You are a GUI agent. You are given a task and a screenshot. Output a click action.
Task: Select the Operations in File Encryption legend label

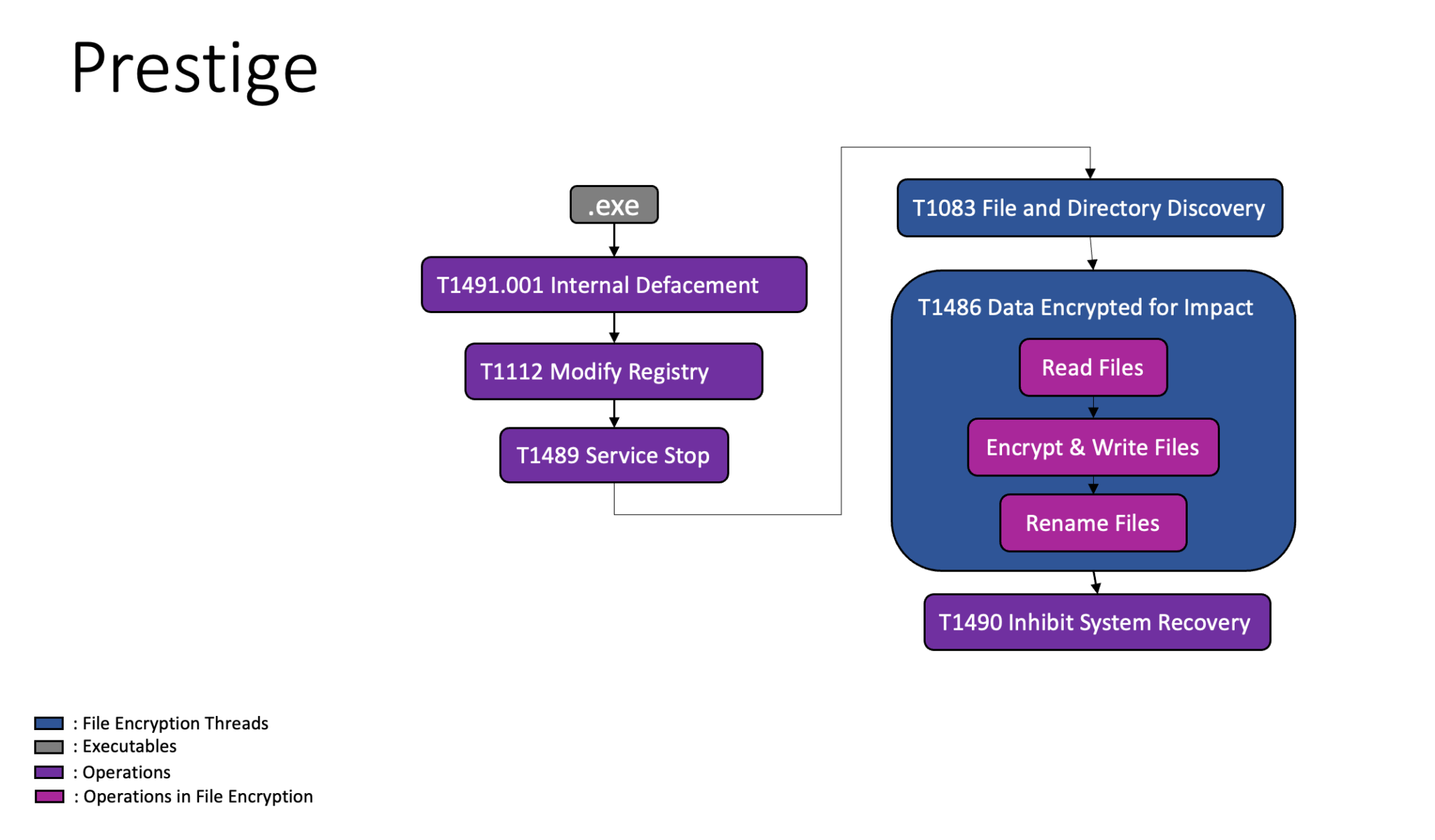click(193, 797)
